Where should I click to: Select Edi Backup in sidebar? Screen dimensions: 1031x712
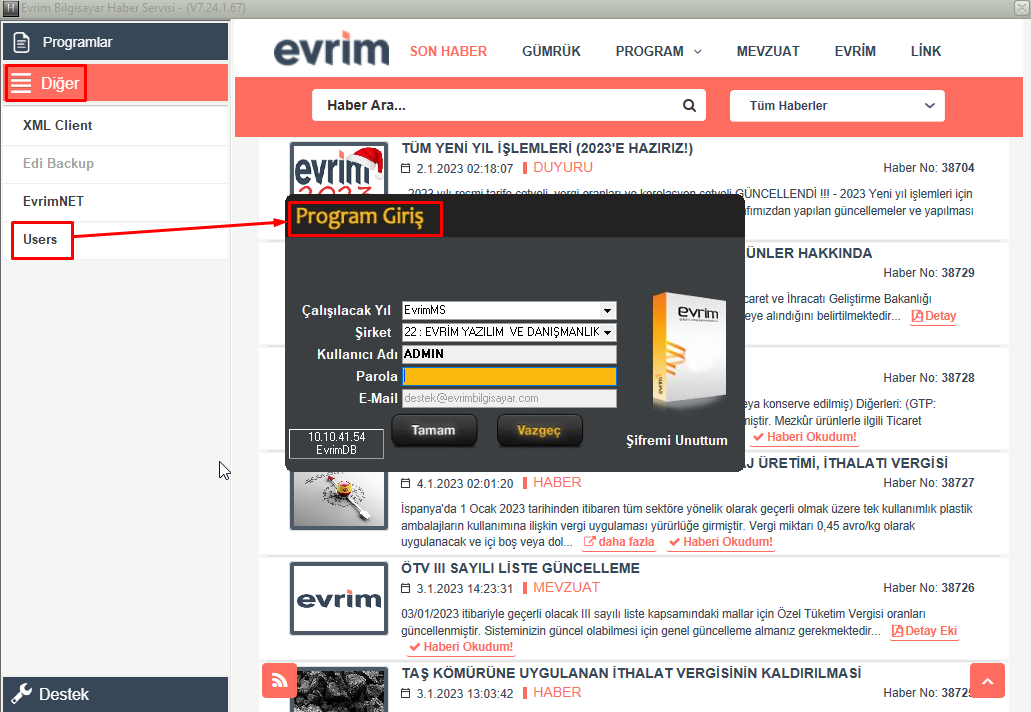[x=115, y=164]
